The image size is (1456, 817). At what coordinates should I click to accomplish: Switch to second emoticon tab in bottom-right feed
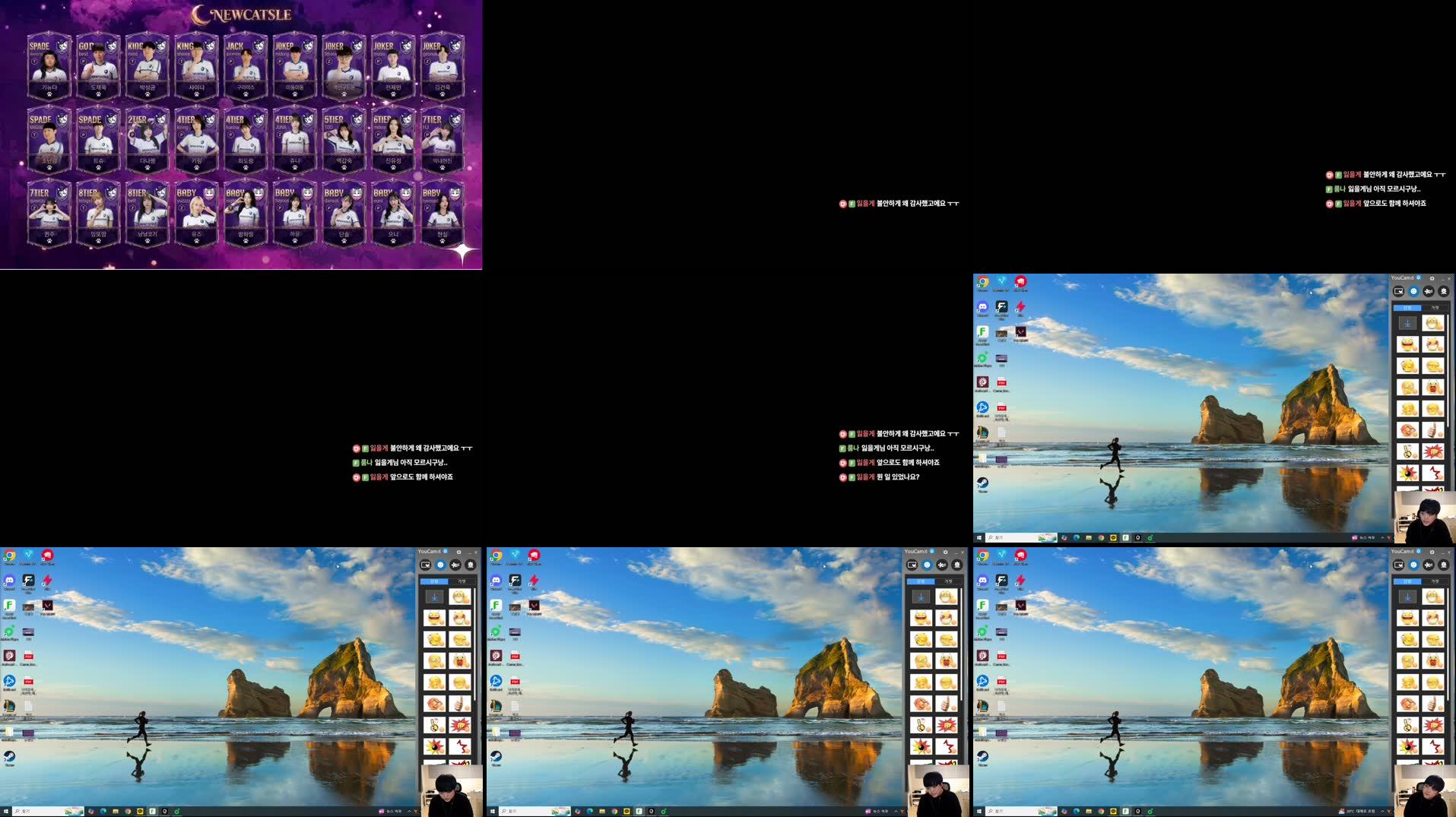1434,581
